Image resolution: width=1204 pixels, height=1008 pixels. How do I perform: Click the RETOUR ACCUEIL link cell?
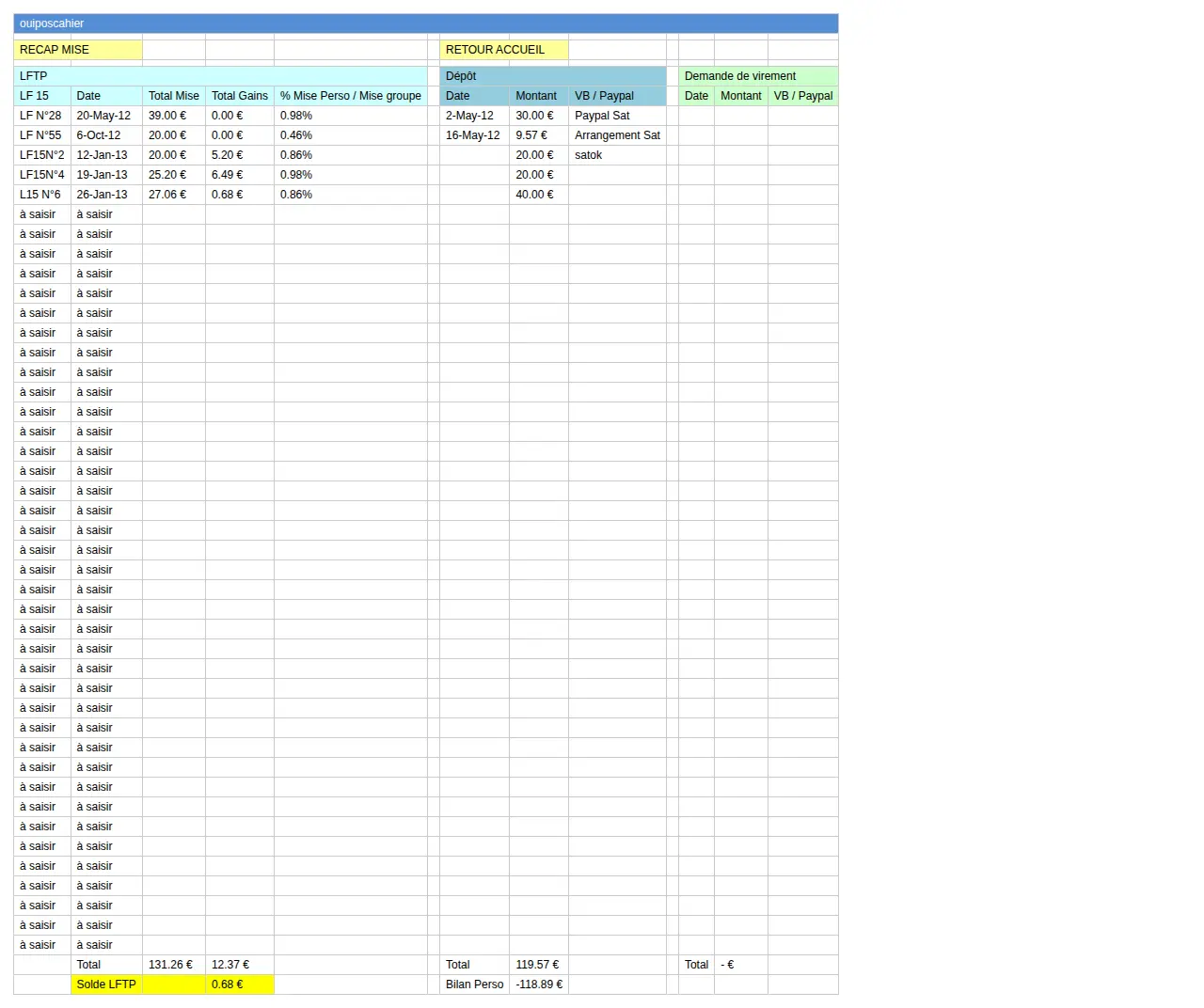pyautogui.click(x=504, y=50)
